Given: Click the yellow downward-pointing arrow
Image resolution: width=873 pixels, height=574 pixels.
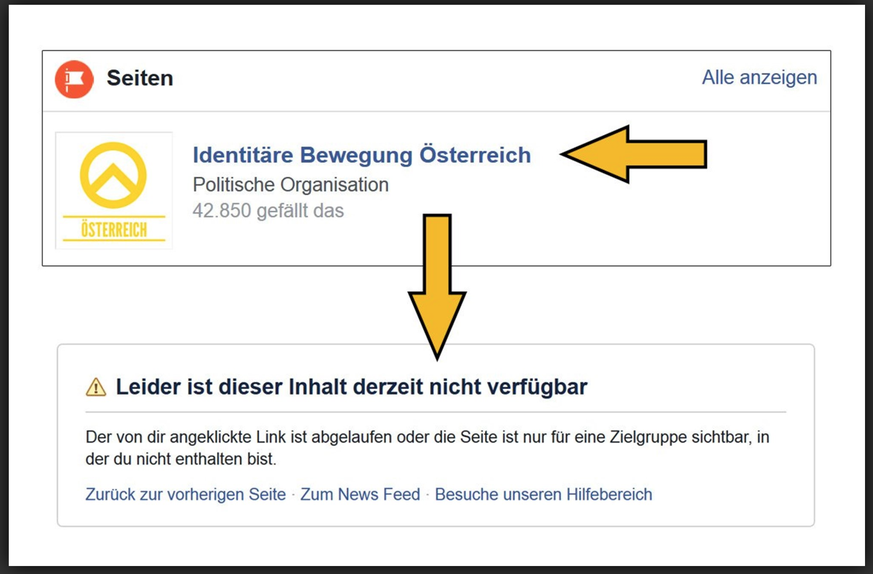Looking at the screenshot, I should (x=437, y=285).
